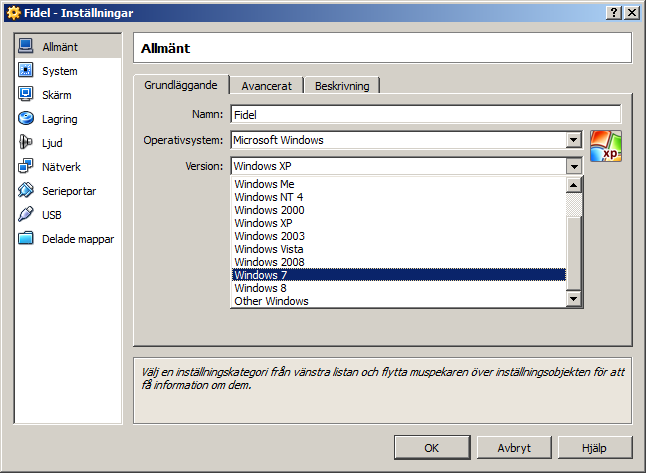Choose Windows 7 from the version list
Screen dimensions: 646x473
[x=398, y=275]
